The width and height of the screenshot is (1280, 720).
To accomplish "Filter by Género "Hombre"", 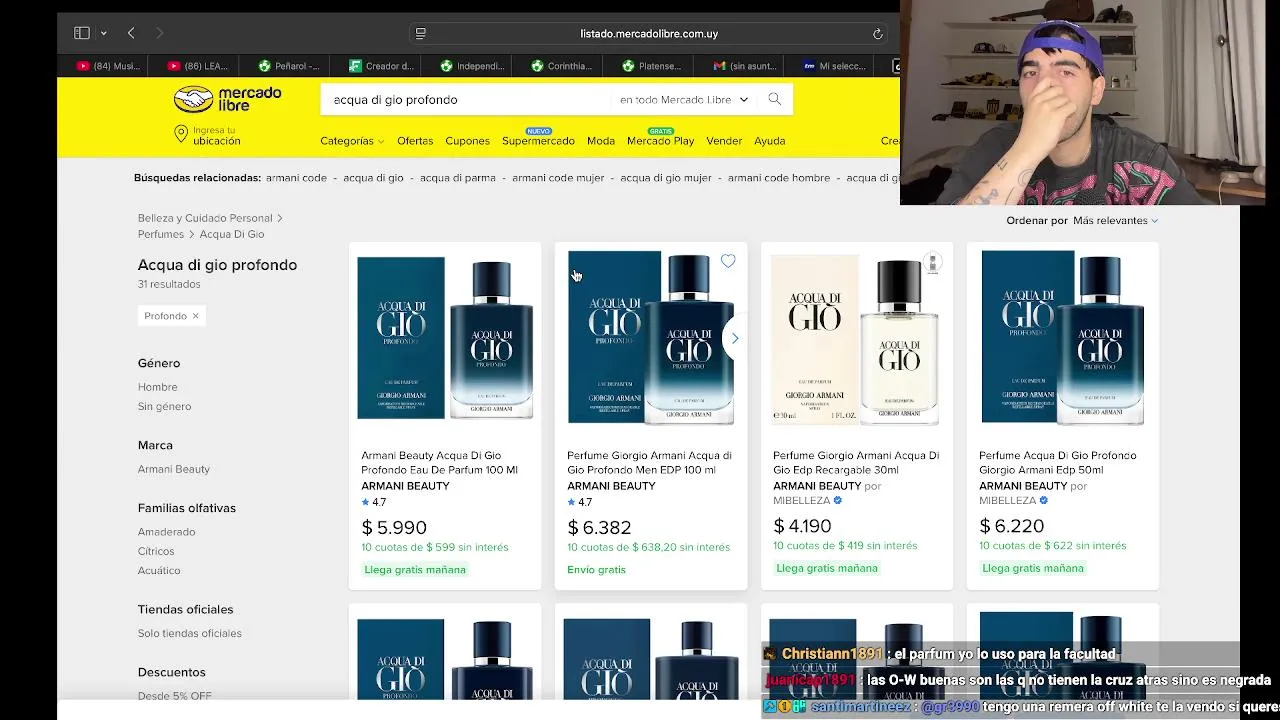I will click(x=158, y=387).
